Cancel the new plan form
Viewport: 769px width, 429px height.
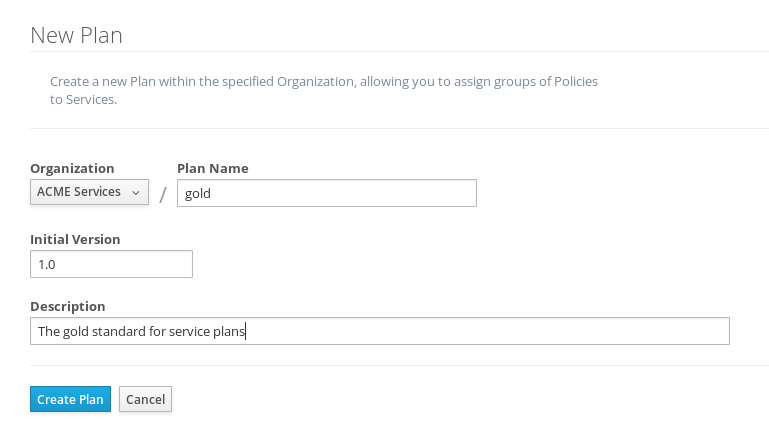coord(145,399)
